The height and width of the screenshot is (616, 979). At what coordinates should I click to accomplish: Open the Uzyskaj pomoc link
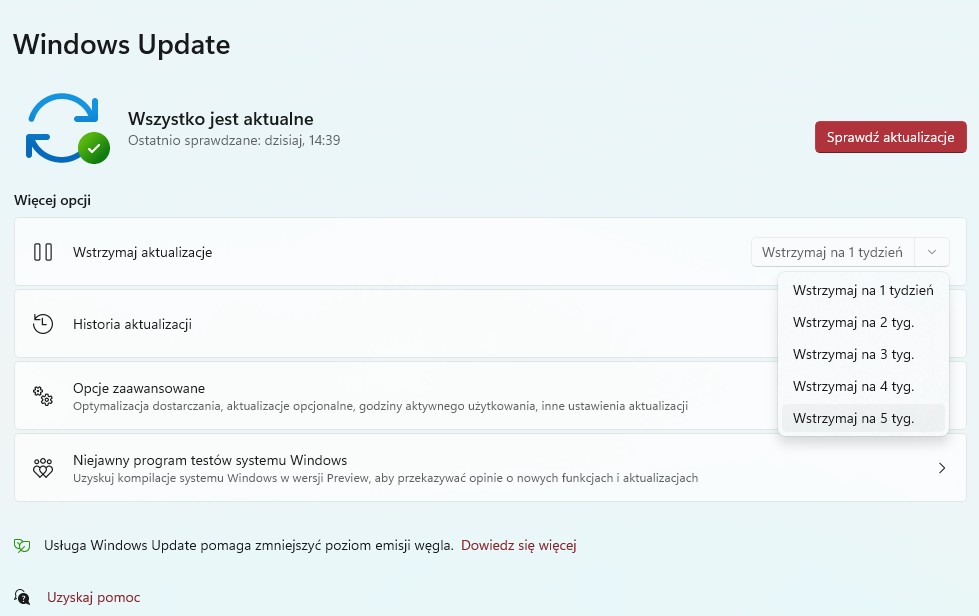(93, 598)
